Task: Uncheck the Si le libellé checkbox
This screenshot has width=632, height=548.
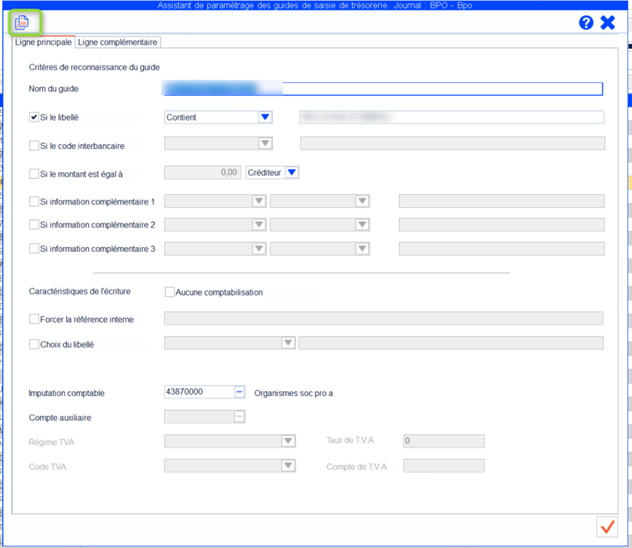Action: (35, 117)
